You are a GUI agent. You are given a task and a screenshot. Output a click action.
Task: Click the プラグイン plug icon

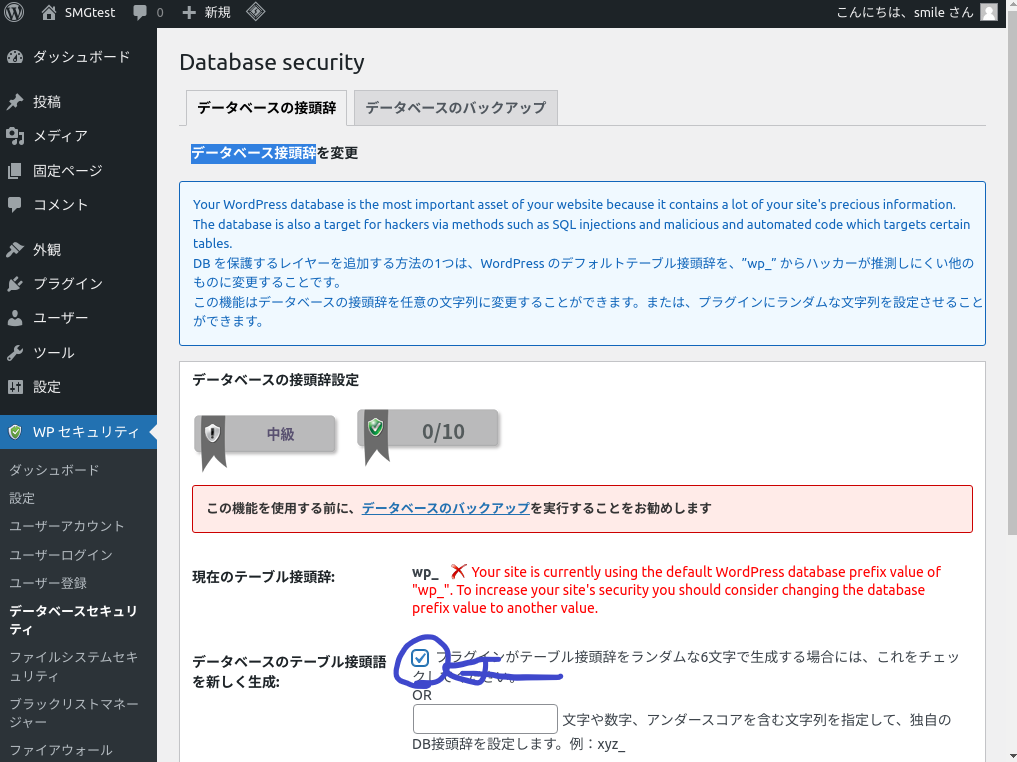coord(15,283)
